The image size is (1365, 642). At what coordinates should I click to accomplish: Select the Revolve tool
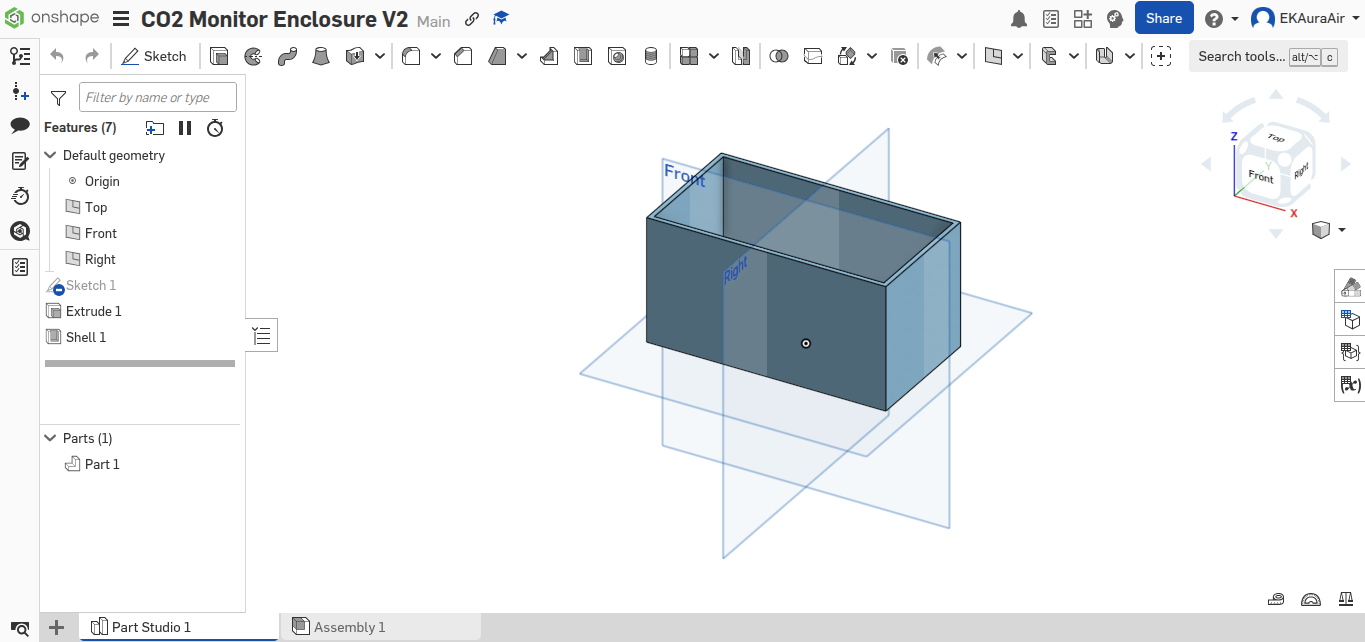[x=253, y=56]
